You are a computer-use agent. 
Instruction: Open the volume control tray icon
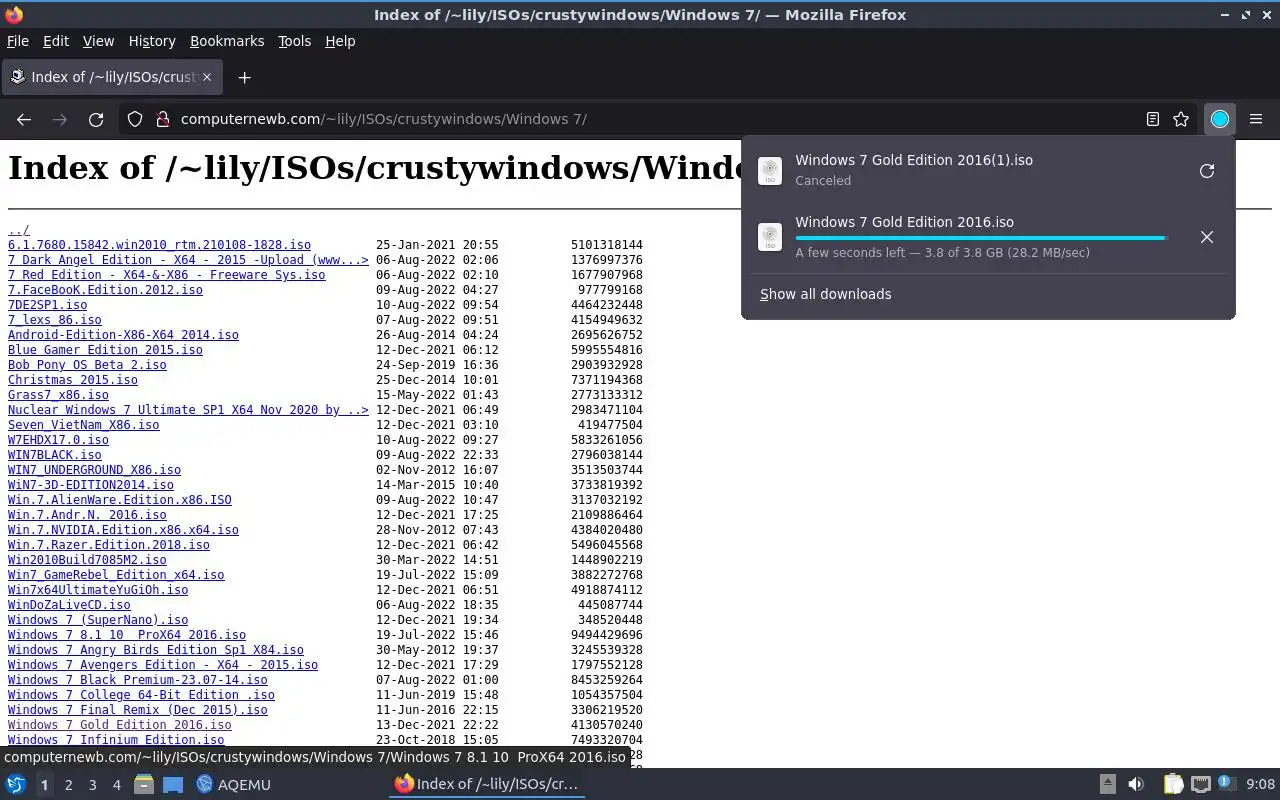(x=1136, y=785)
